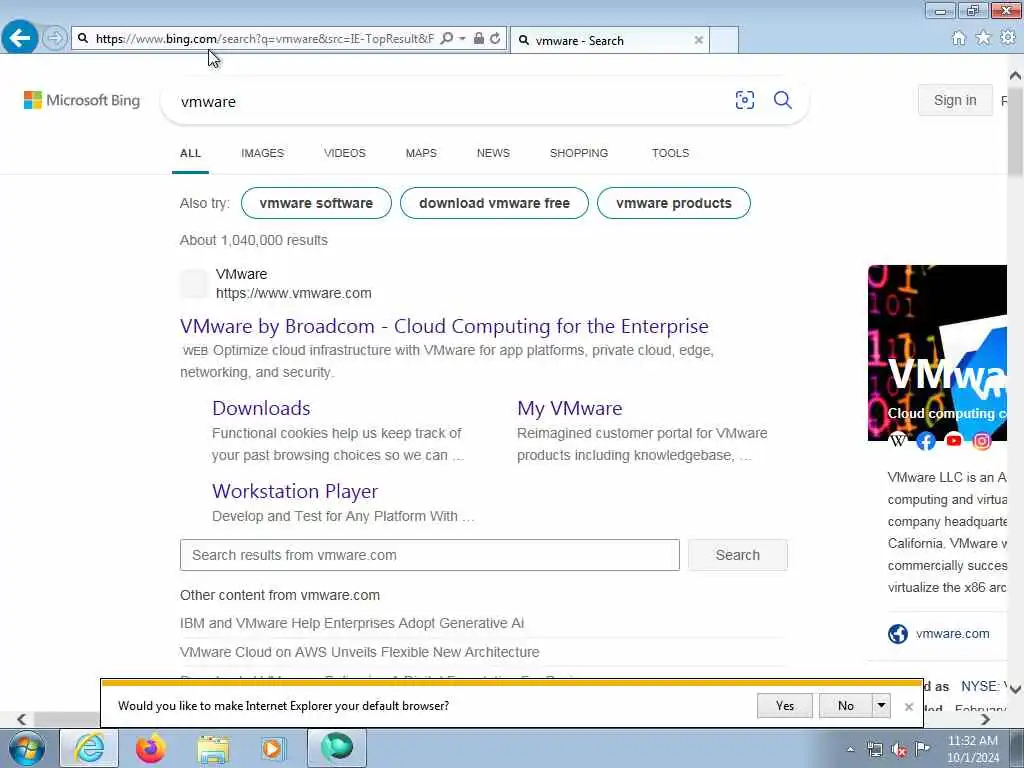The height and width of the screenshot is (768, 1024).
Task: Click the address bar search magnifier icon
Action: click(x=447, y=39)
